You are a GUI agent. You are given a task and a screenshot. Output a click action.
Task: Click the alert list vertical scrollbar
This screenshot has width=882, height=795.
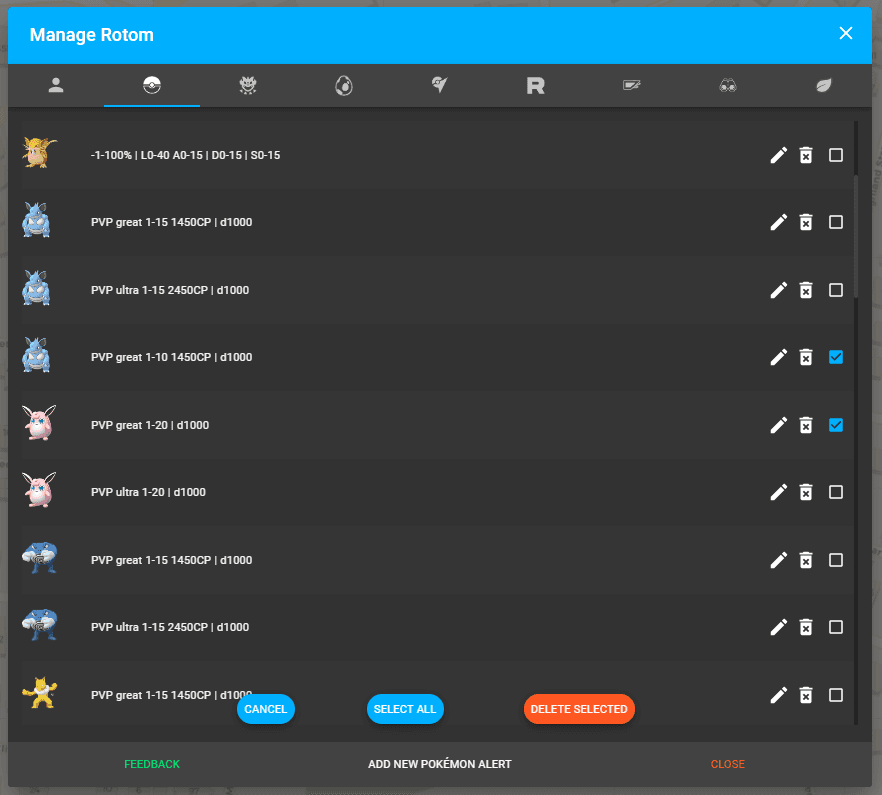(856, 236)
